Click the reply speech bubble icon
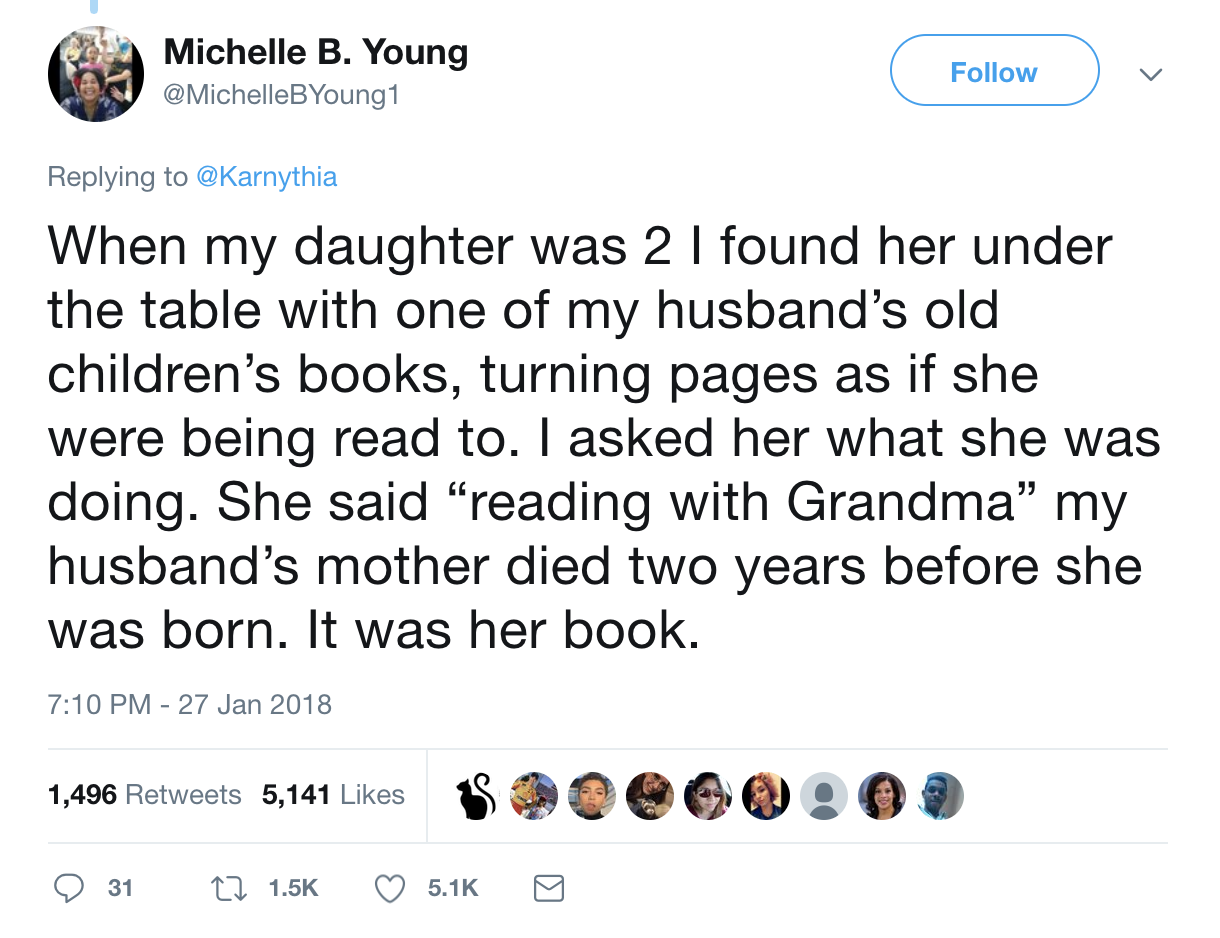 click(68, 888)
